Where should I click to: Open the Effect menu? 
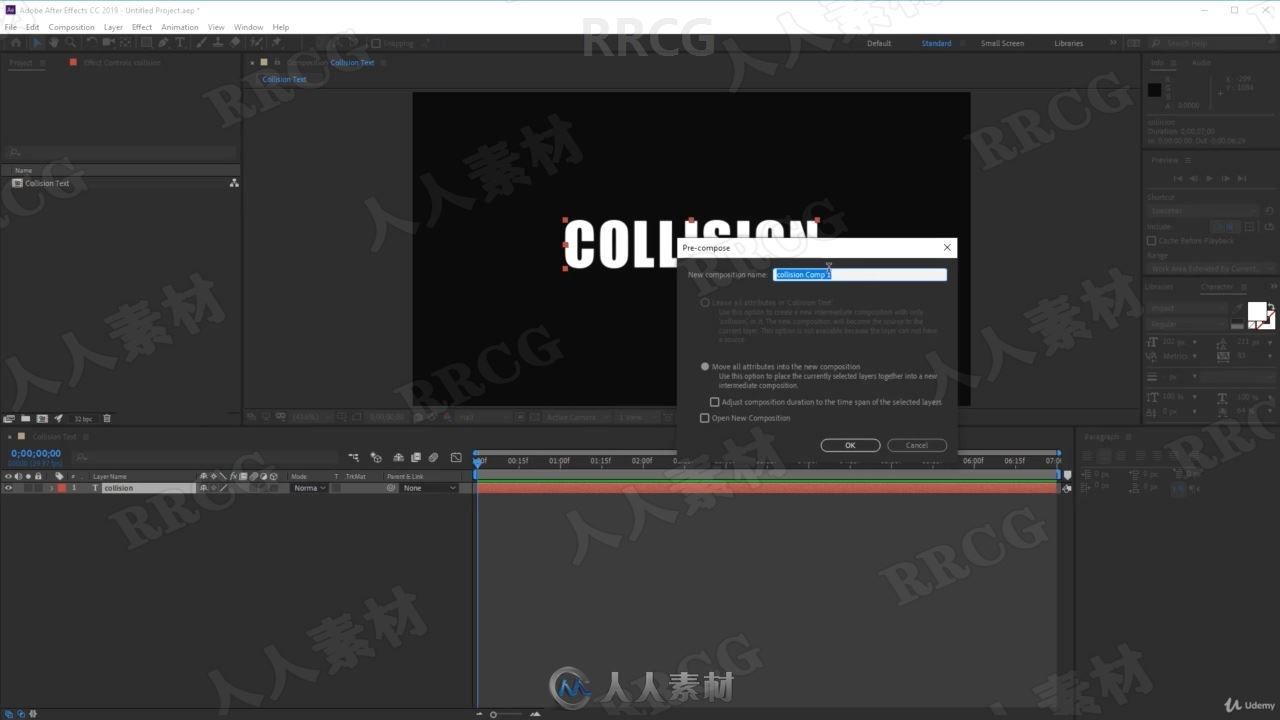click(x=142, y=27)
